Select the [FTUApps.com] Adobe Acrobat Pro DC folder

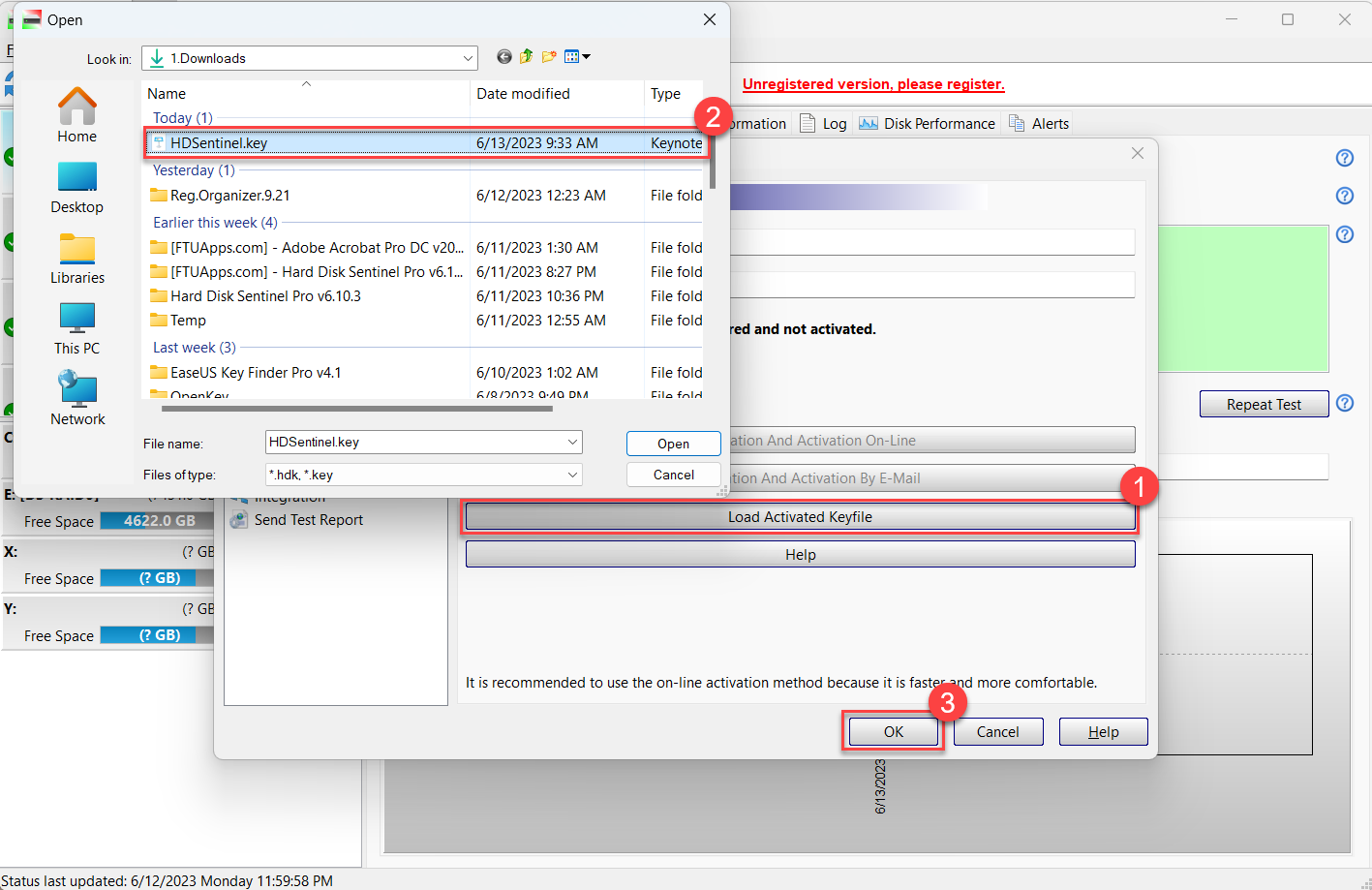[307, 248]
